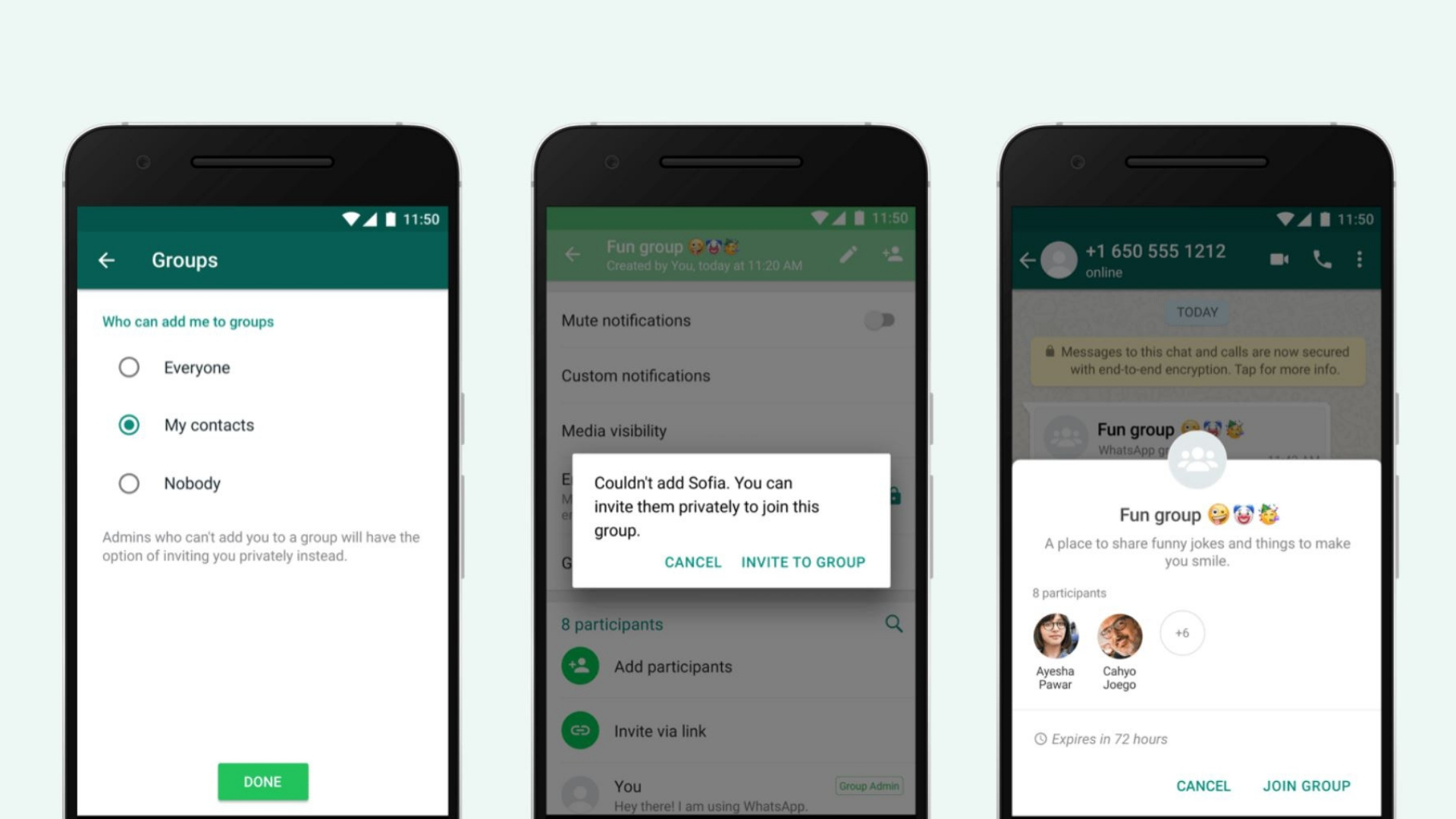The height and width of the screenshot is (819, 1456).
Task: Click the video call icon on contact screen
Action: (x=1279, y=258)
